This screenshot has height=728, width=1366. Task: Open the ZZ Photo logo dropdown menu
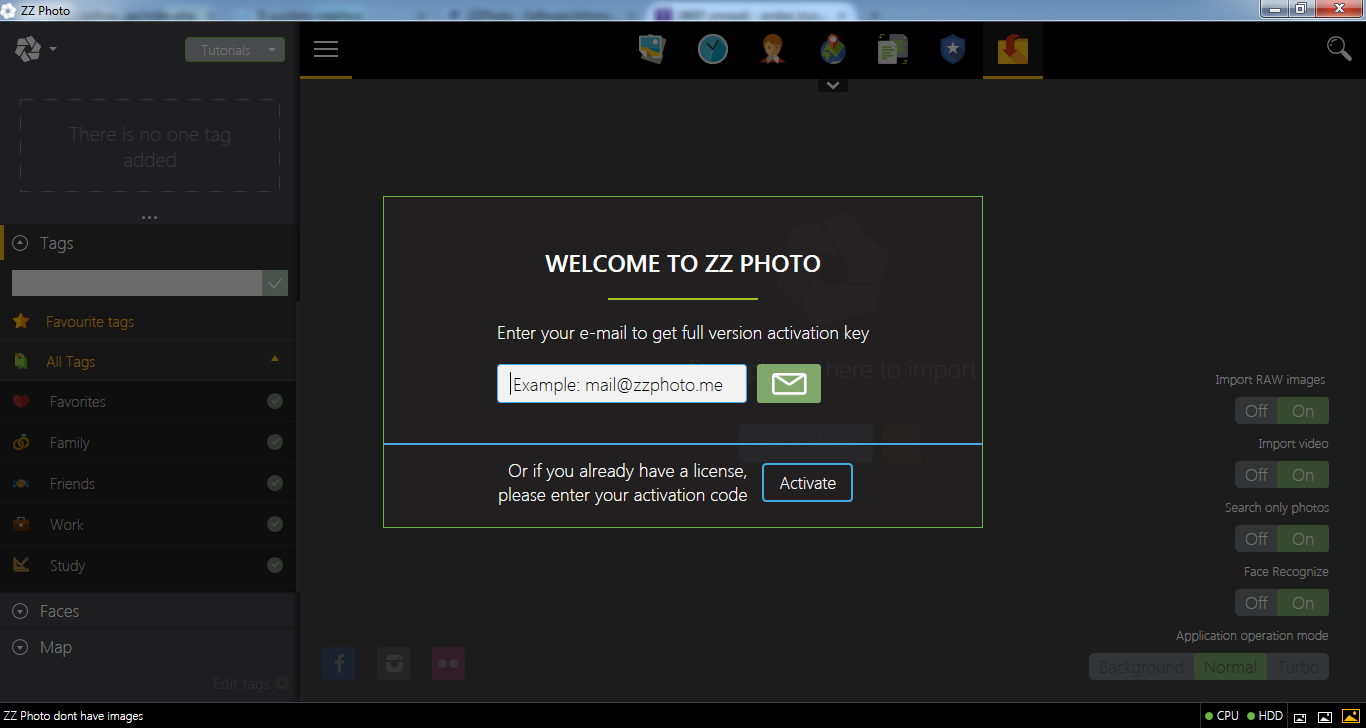pos(36,49)
